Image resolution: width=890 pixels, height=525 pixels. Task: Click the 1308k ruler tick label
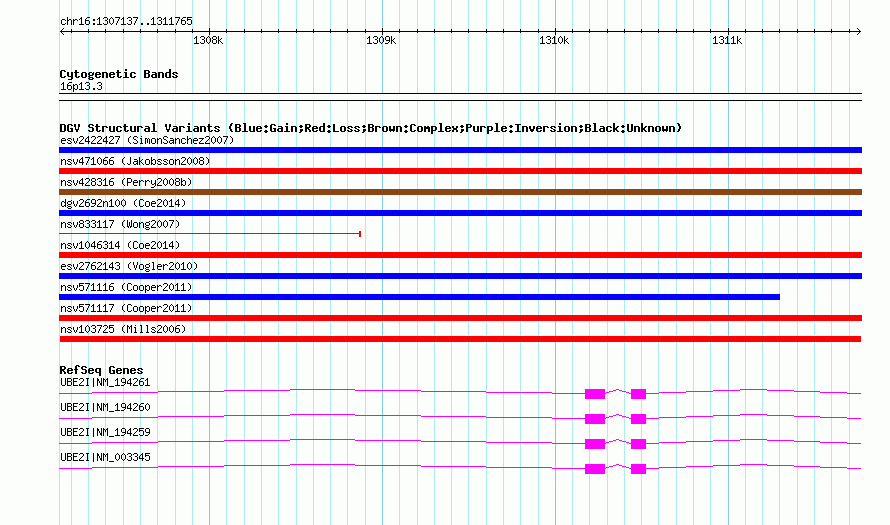pyautogui.click(x=208, y=41)
